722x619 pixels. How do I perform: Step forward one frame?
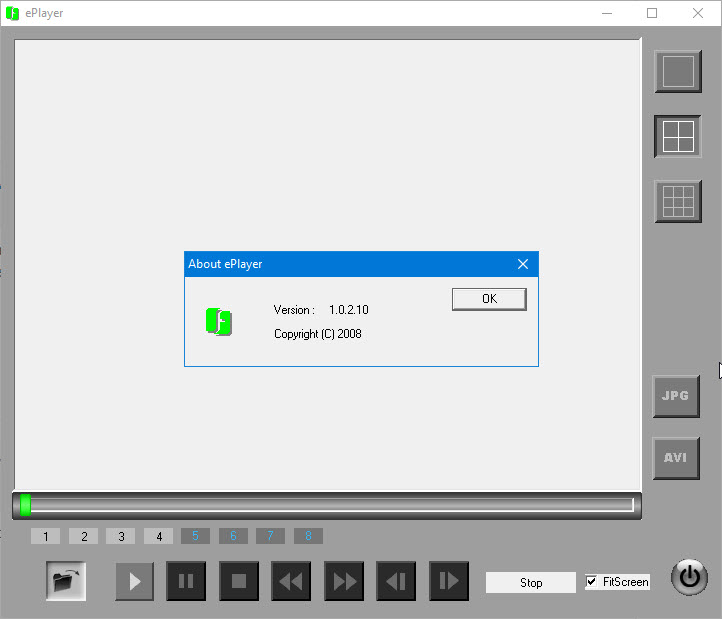click(x=449, y=581)
